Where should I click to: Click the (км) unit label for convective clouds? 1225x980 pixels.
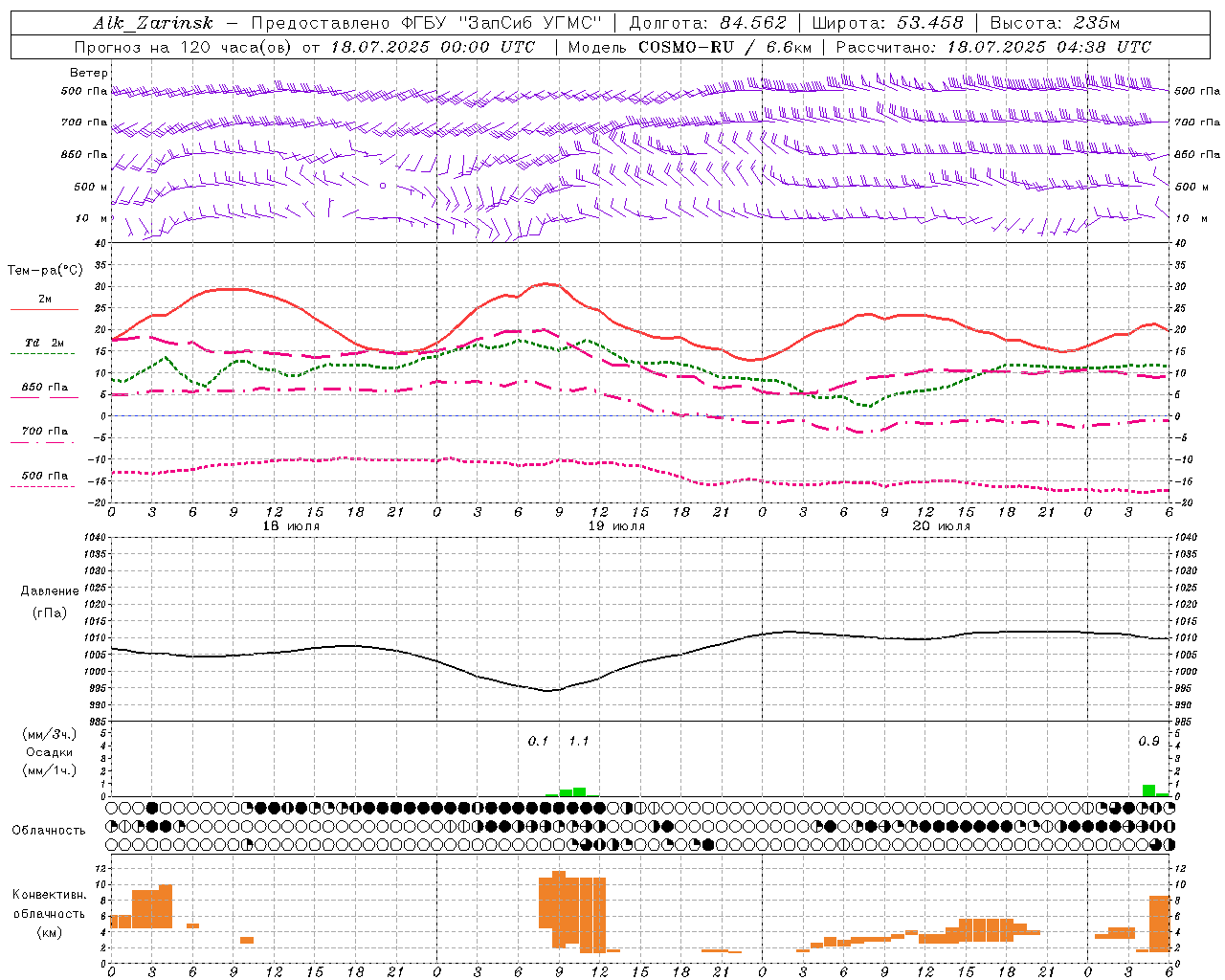tap(49, 932)
